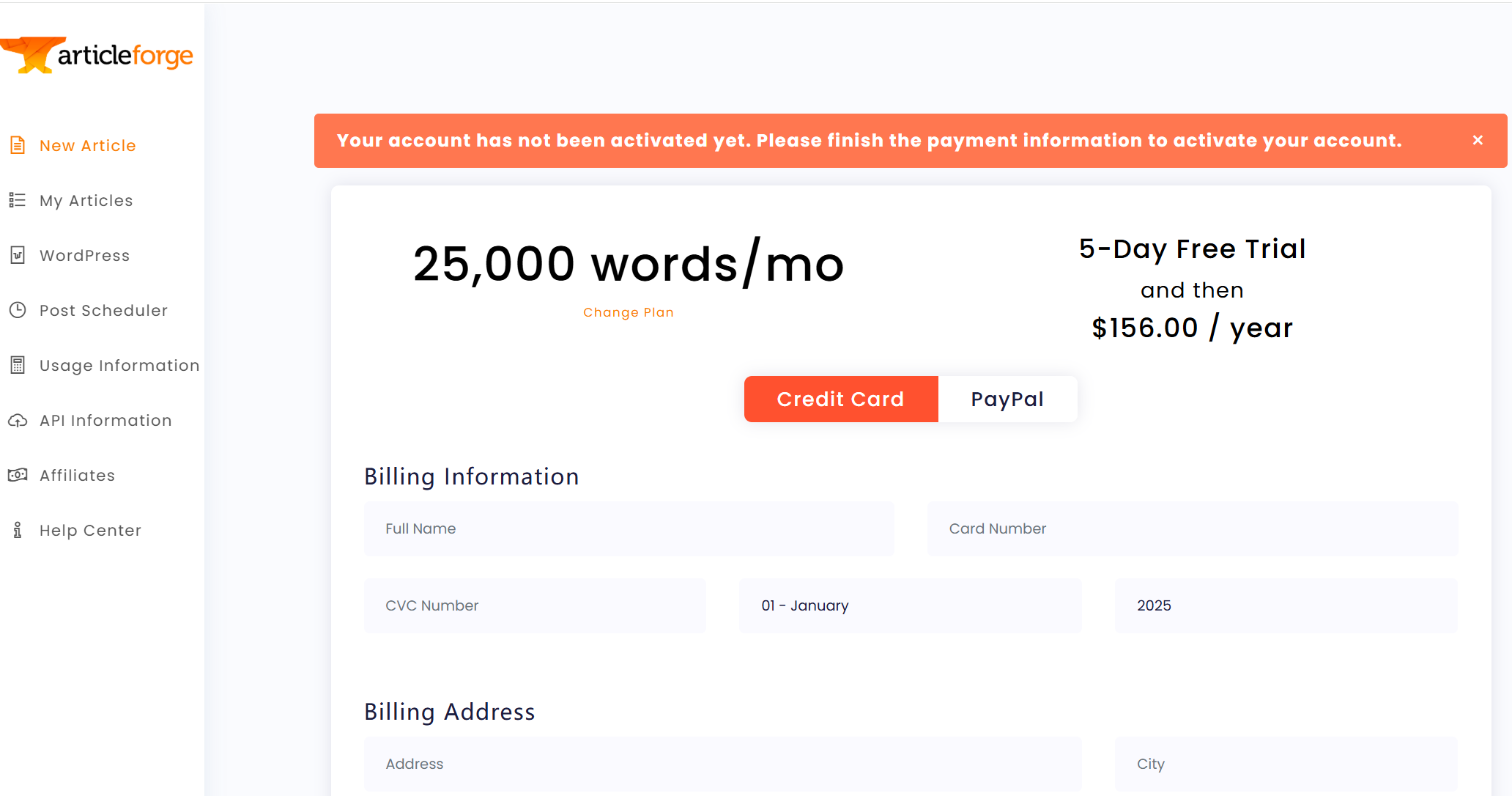Screen dimensions: 1512x796
Task: Select the CVC Number input
Action: (535, 605)
